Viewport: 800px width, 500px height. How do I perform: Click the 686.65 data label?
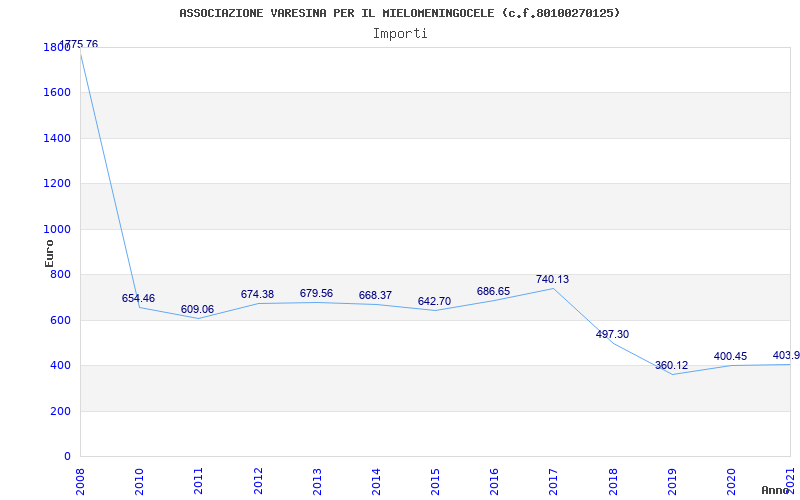(493, 291)
